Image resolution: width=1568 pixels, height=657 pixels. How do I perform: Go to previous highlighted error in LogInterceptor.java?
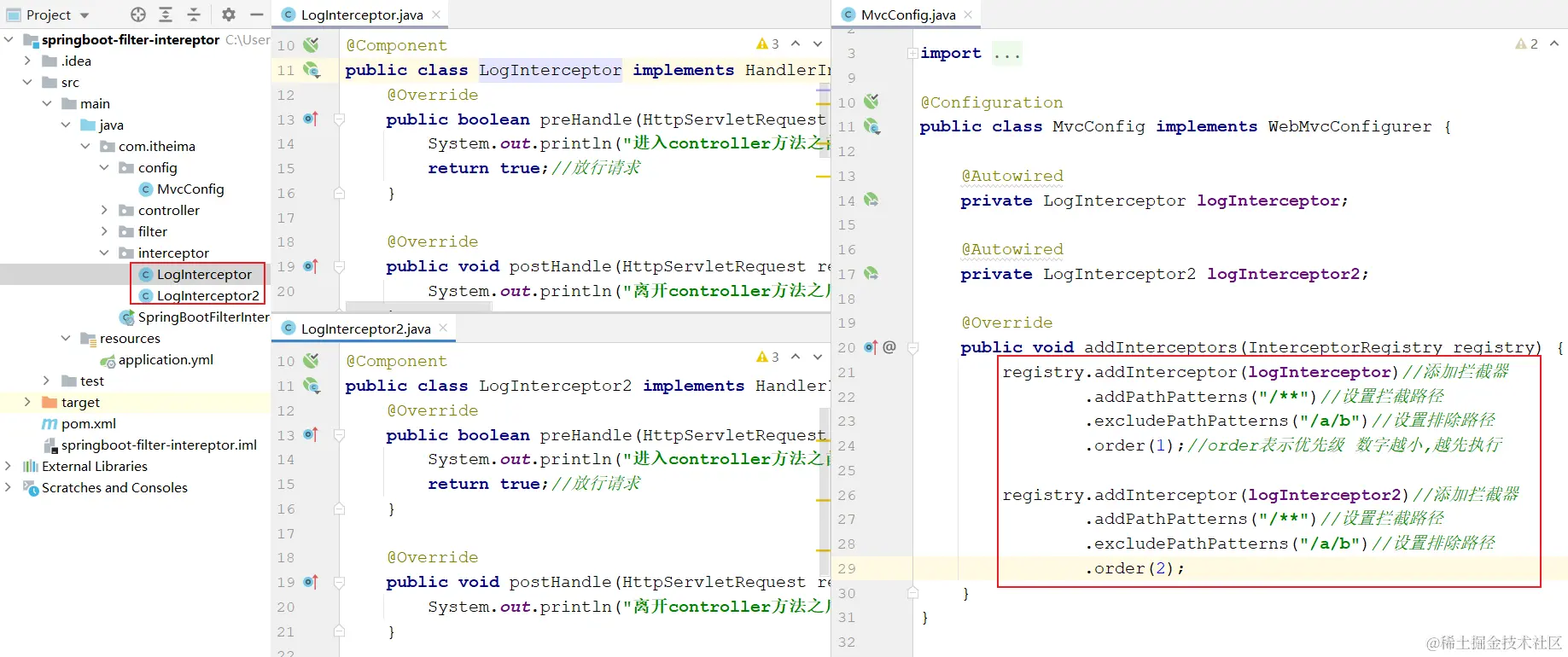click(x=796, y=44)
